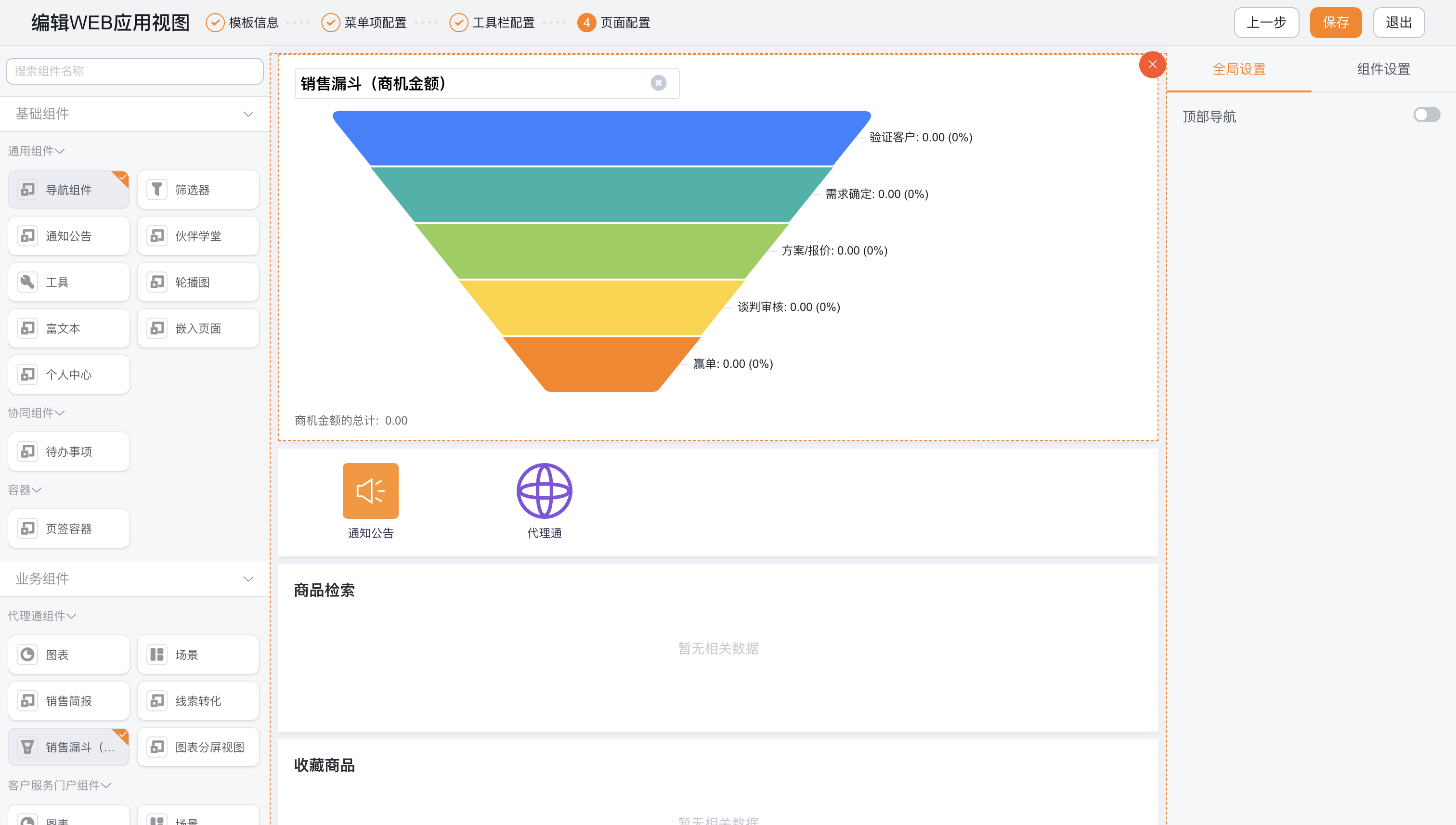The width and height of the screenshot is (1456, 825).
Task: Select the 导航组件 component icon
Action: [27, 190]
